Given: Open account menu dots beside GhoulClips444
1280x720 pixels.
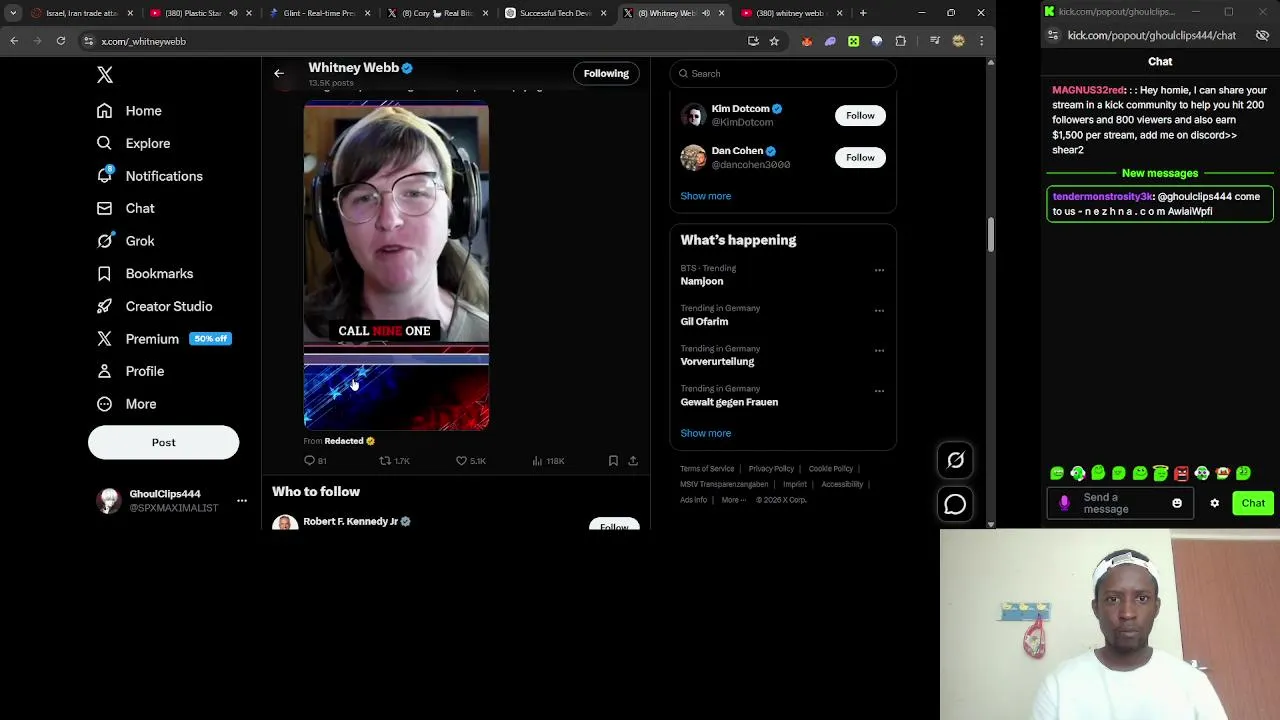Looking at the screenshot, I should tap(242, 500).
